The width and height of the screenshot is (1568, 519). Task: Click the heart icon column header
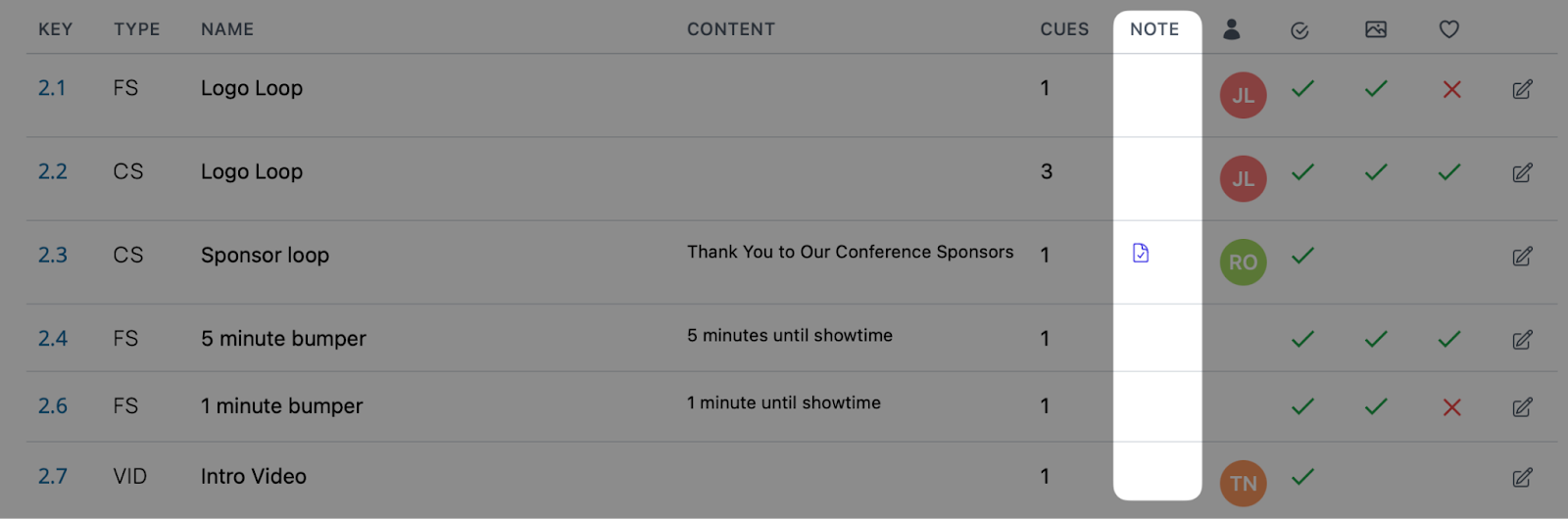1449,29
